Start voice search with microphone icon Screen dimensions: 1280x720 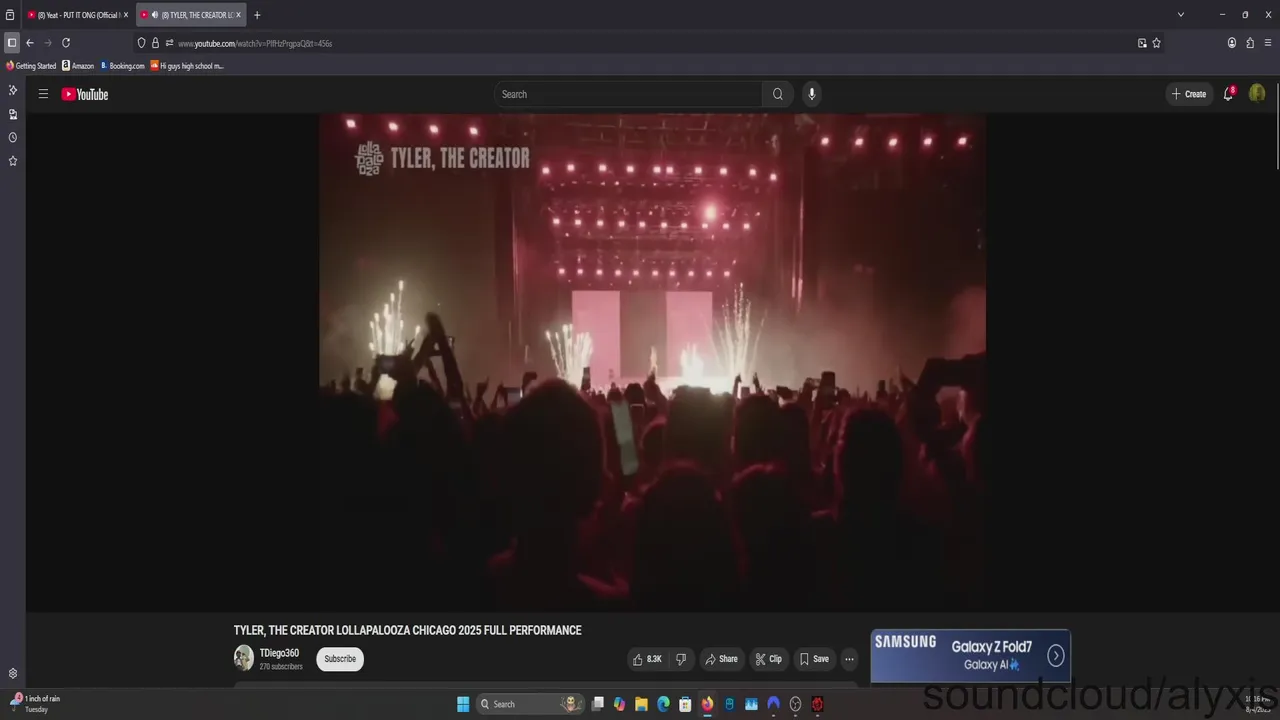pos(811,94)
